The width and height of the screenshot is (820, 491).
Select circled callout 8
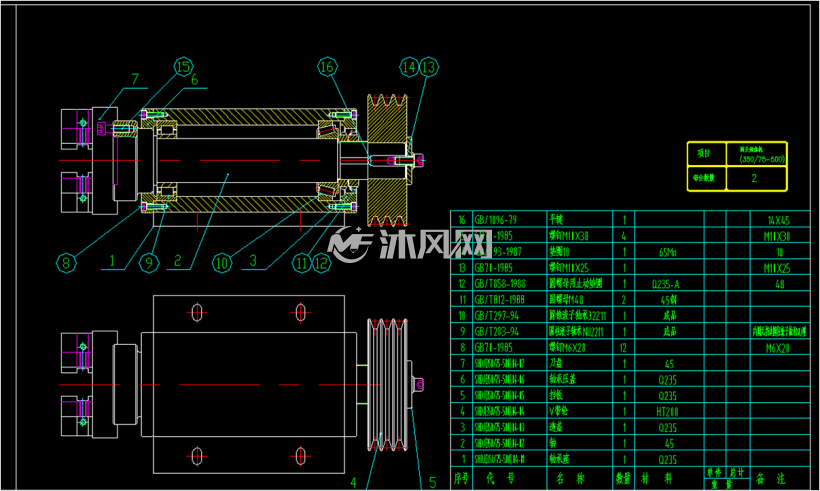(66, 262)
